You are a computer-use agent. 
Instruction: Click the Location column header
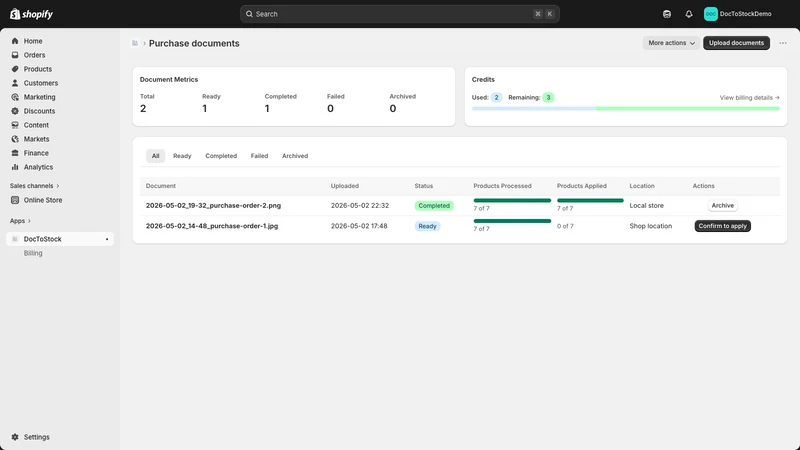point(642,186)
